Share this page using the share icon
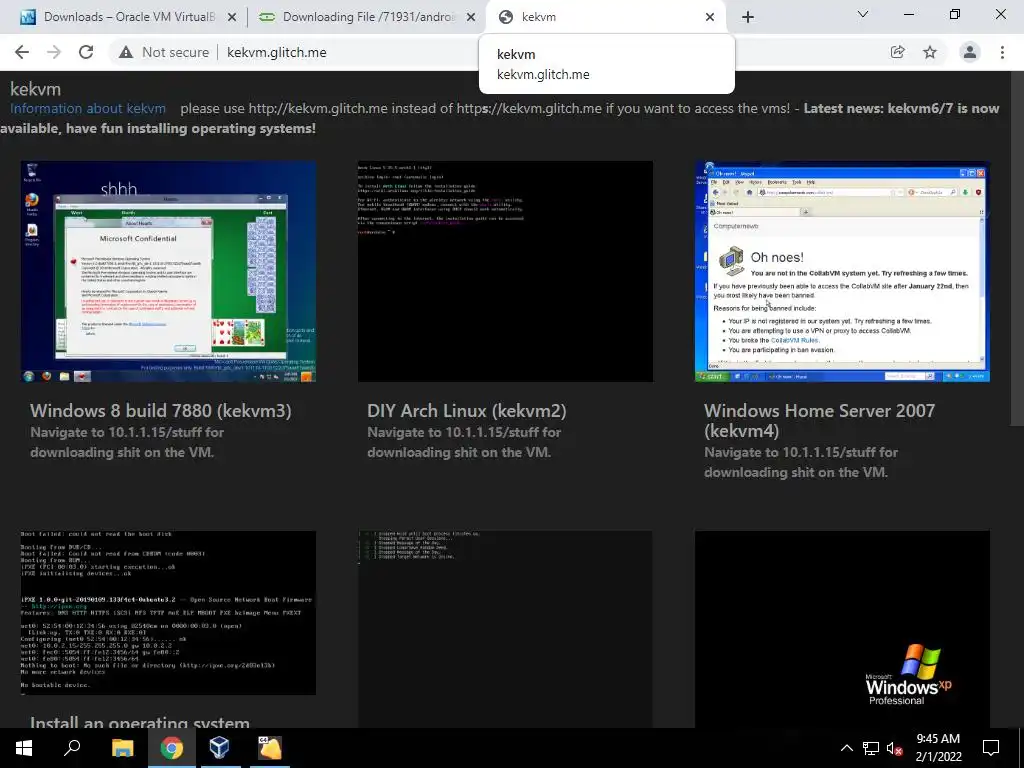Screen dimensions: 1024x768 click(x=897, y=52)
